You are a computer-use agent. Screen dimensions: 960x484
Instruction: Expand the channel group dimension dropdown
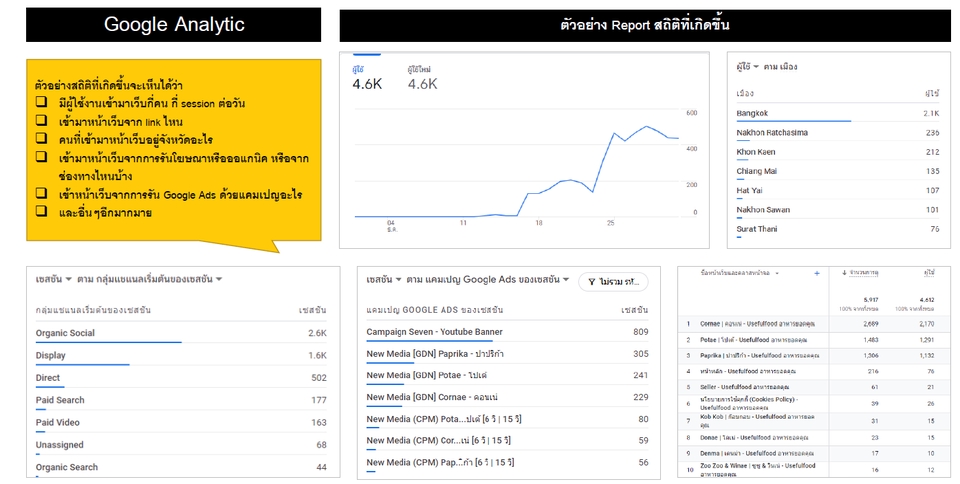click(218, 280)
